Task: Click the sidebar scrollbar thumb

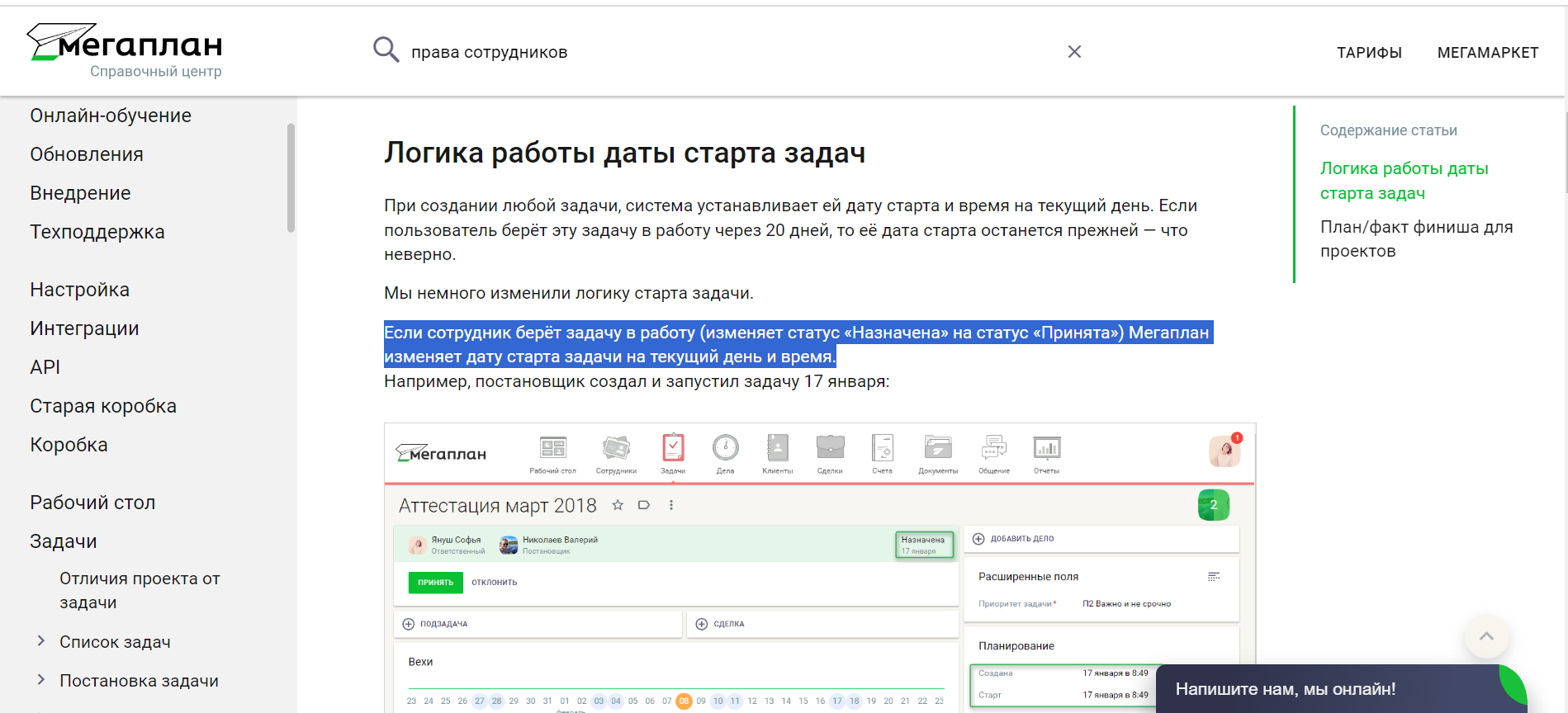Action: tap(291, 177)
